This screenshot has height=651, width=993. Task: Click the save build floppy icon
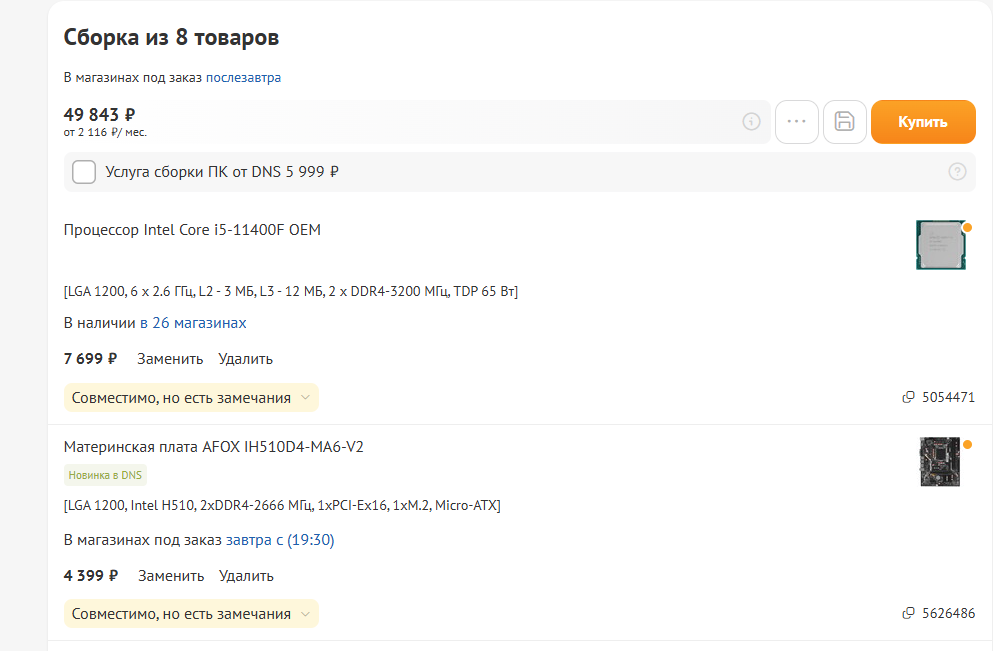[x=844, y=122]
